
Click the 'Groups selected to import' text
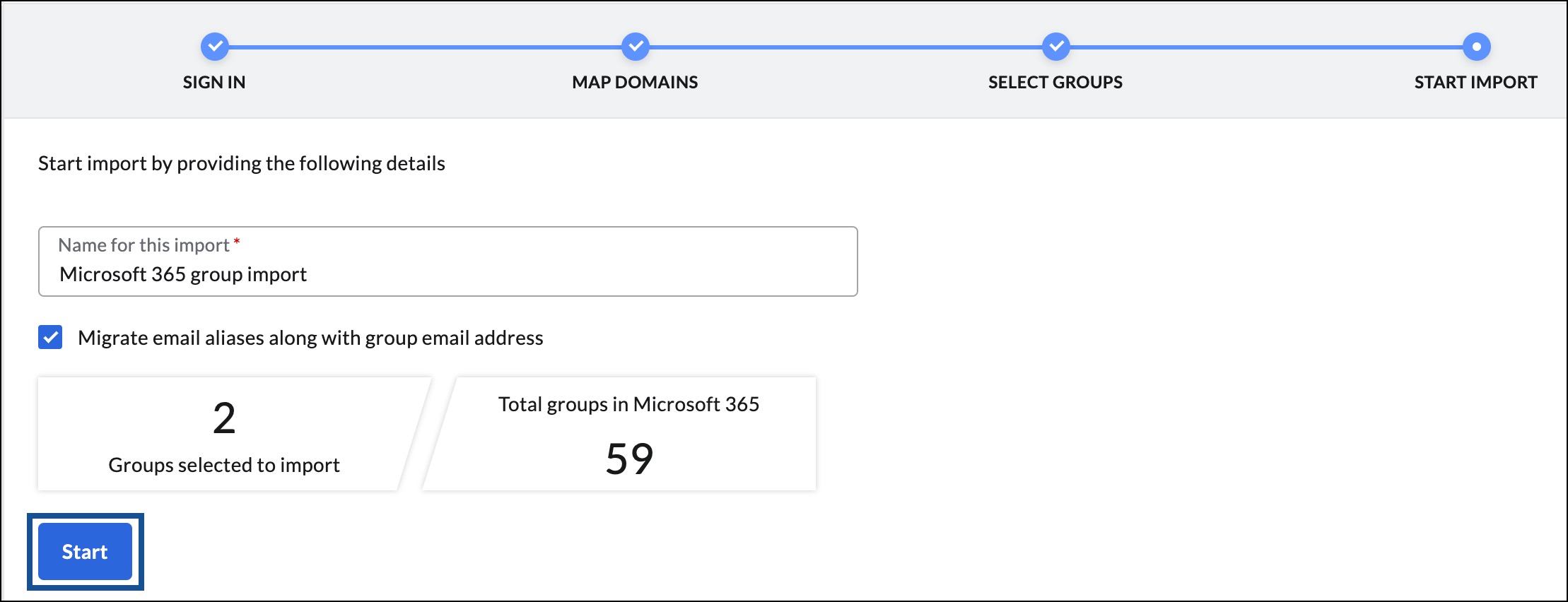[x=224, y=465]
